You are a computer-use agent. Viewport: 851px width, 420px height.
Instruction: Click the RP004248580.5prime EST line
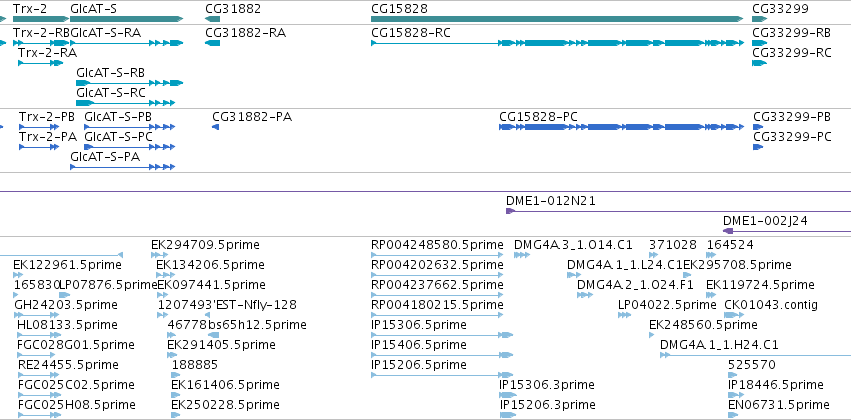click(x=437, y=255)
